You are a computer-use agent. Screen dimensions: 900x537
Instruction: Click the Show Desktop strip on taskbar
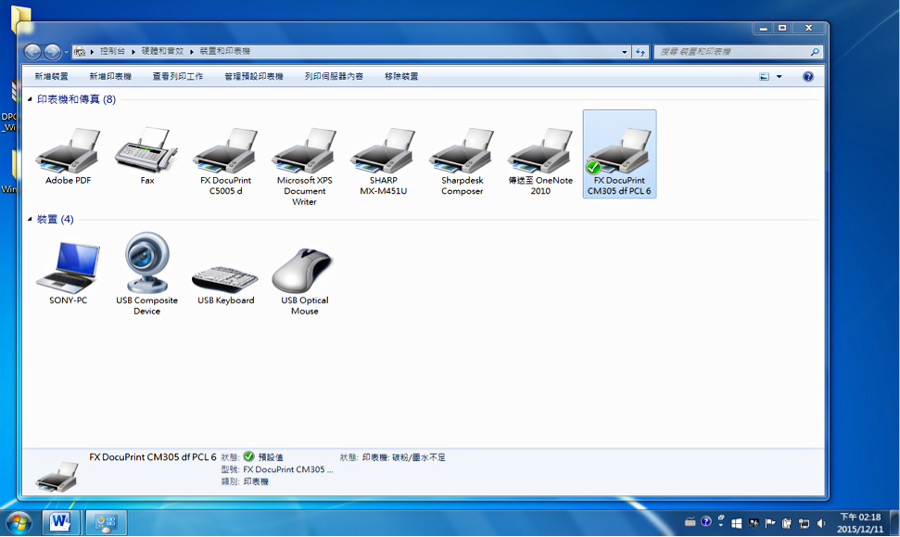(x=895, y=523)
